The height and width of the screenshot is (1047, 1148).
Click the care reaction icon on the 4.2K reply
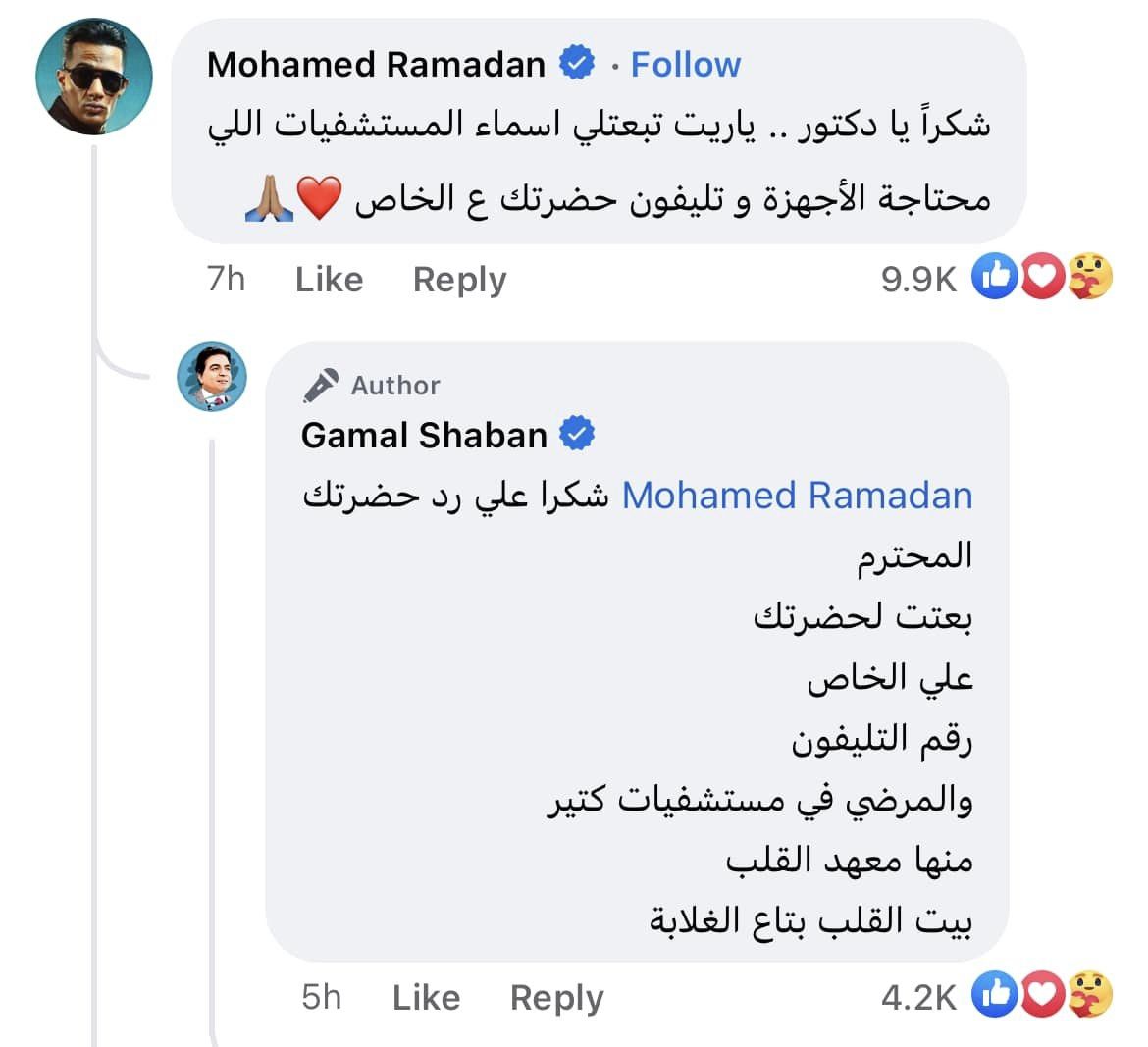coord(1090,997)
